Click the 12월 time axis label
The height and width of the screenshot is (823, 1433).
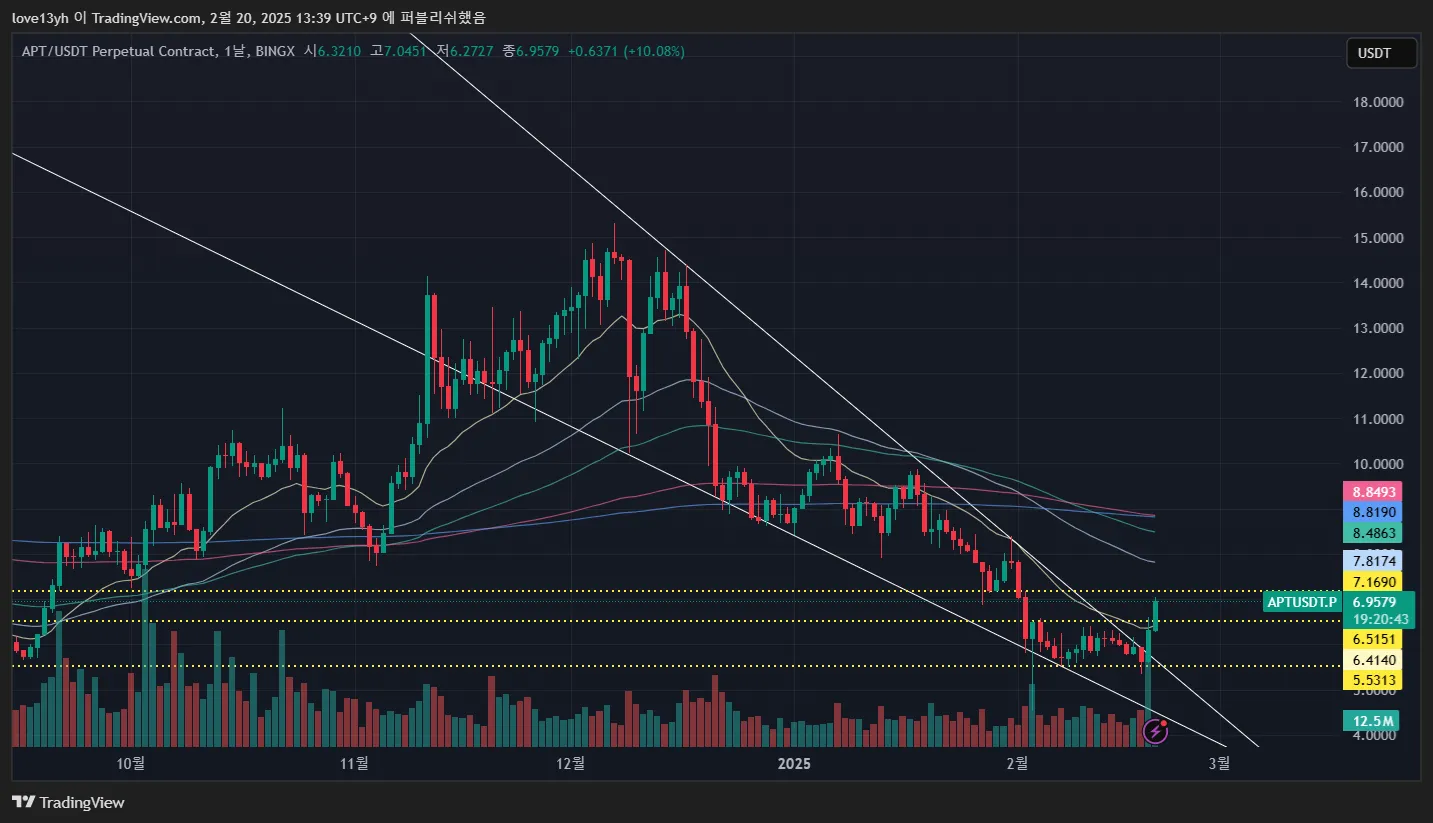[570, 764]
